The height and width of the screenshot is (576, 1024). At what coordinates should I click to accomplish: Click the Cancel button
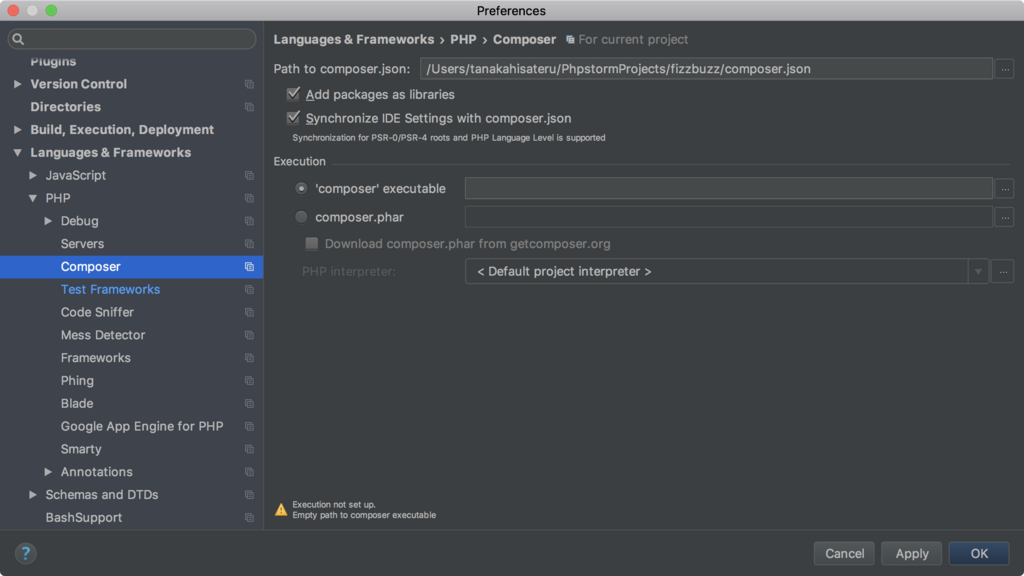(x=844, y=553)
